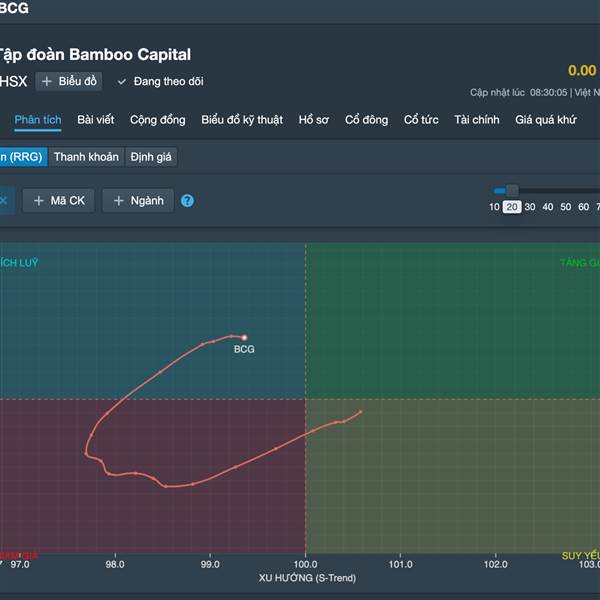Click the BCG latest point marker on chart
This screenshot has width=600, height=600.
tap(245, 338)
